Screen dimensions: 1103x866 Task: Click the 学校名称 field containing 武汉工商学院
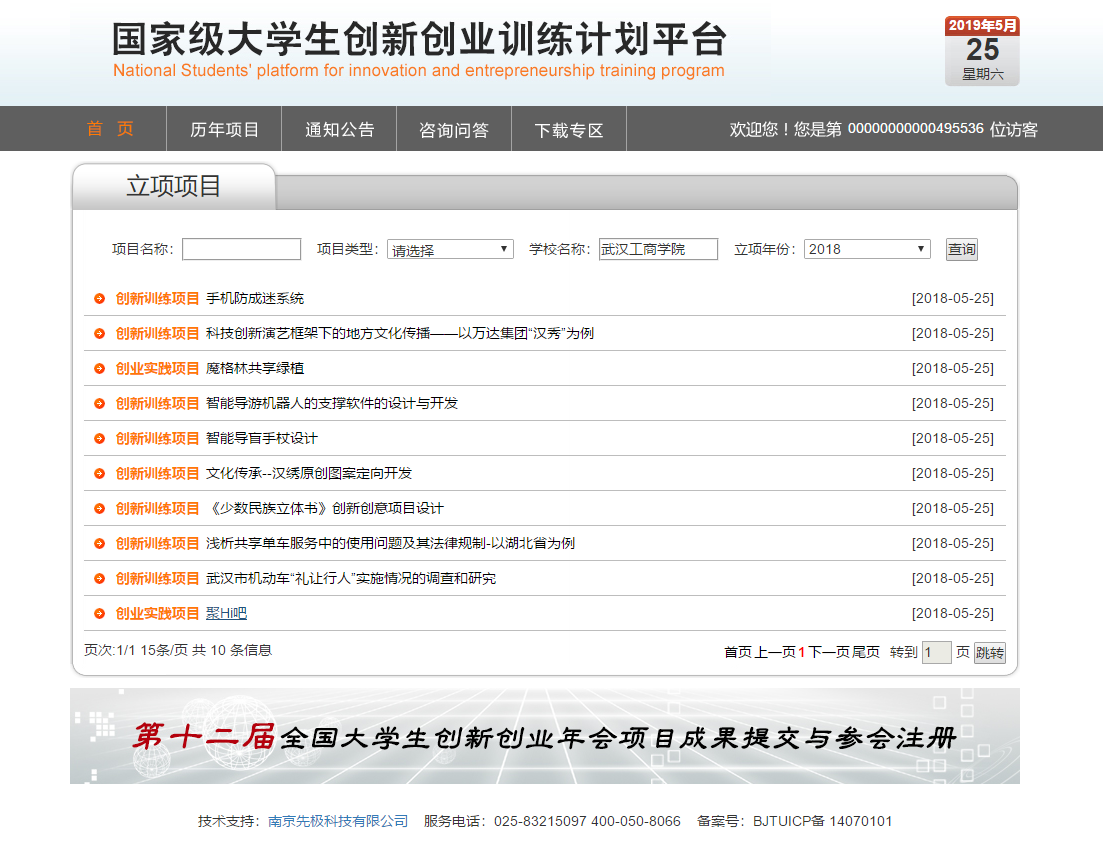click(658, 249)
